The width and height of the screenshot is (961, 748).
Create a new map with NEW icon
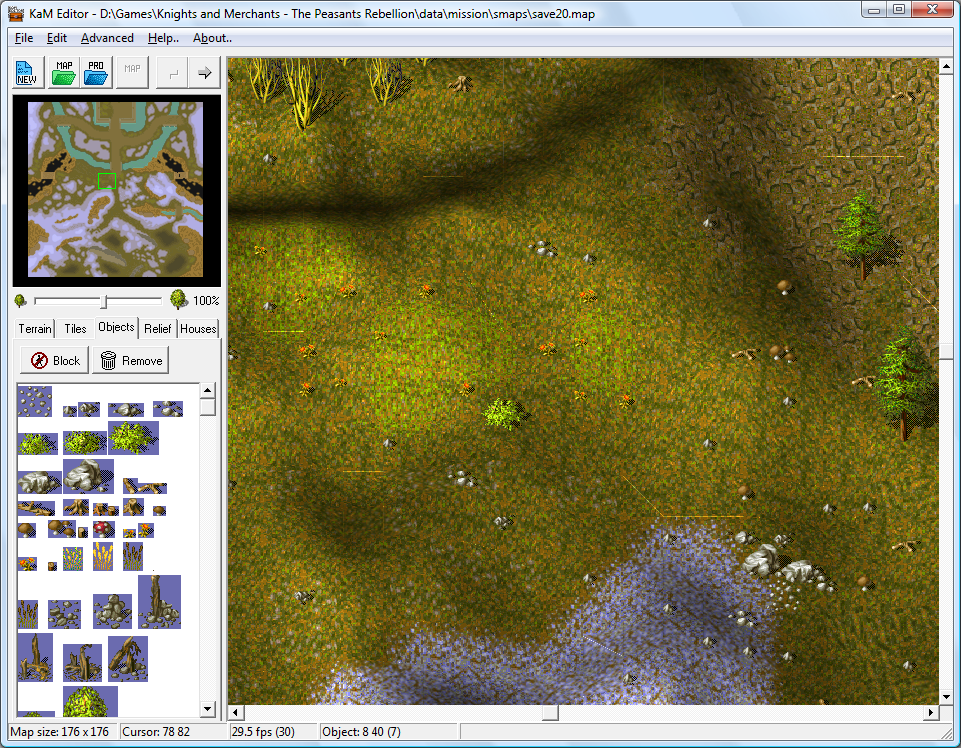(x=28, y=72)
